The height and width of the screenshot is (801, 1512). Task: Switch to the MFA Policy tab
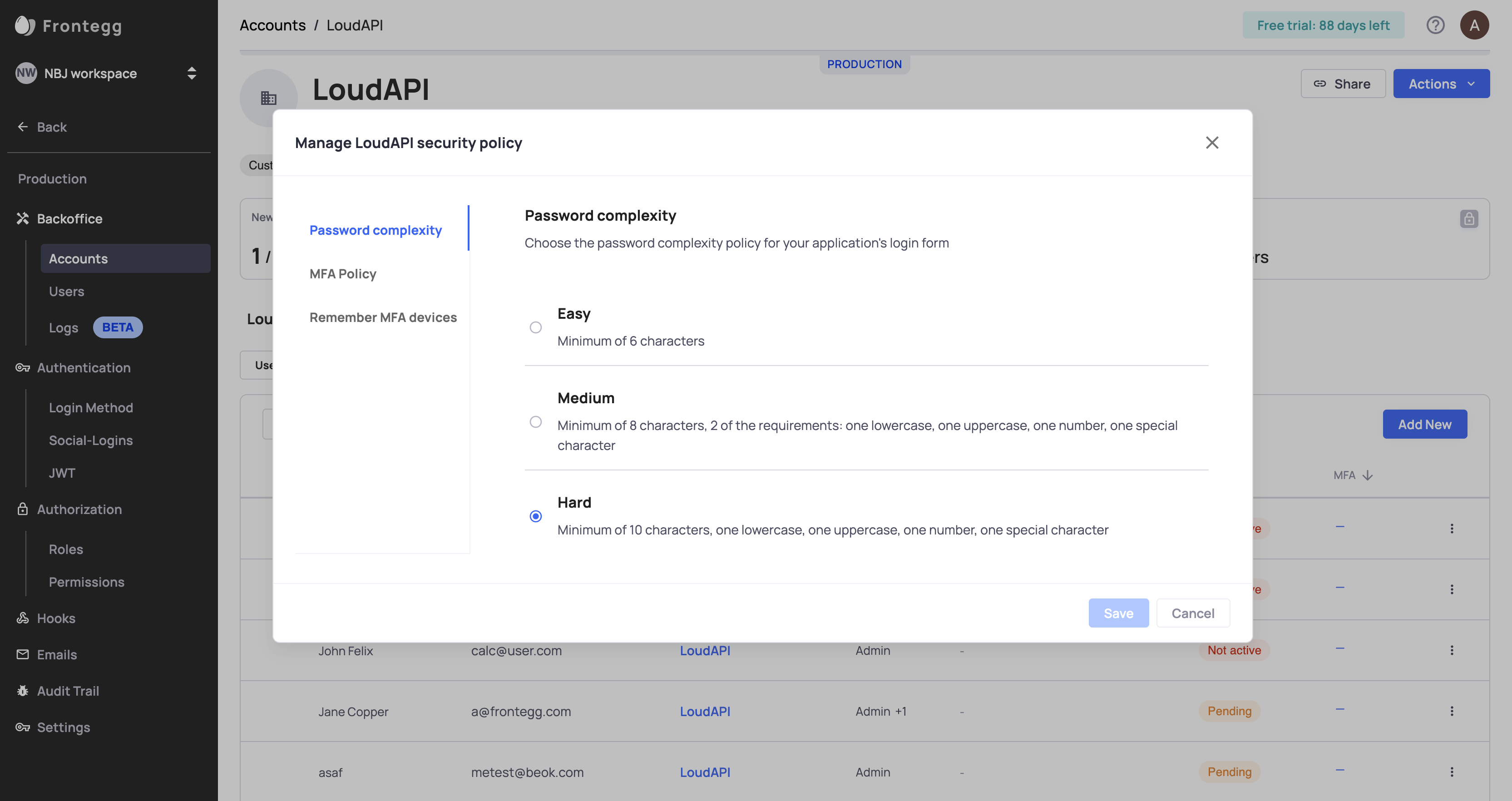tap(343, 274)
